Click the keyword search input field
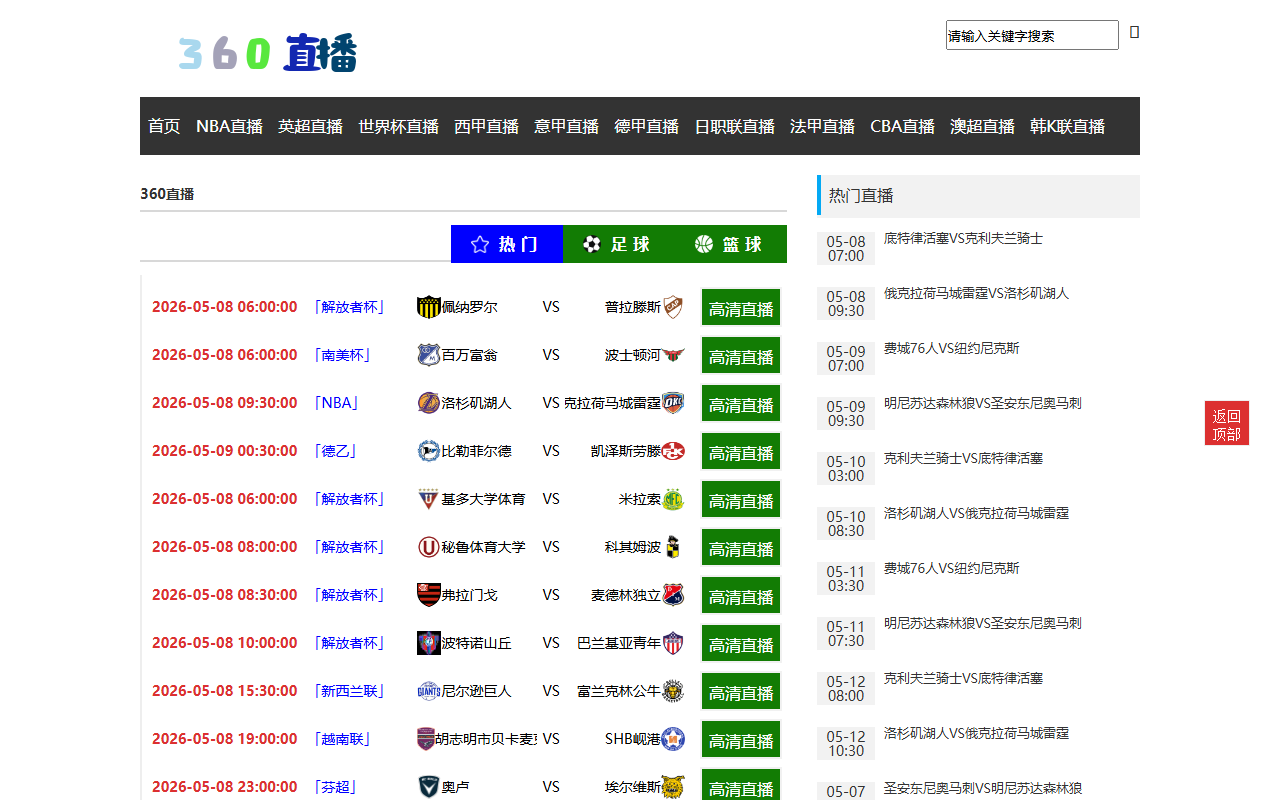 pyautogui.click(x=1032, y=35)
